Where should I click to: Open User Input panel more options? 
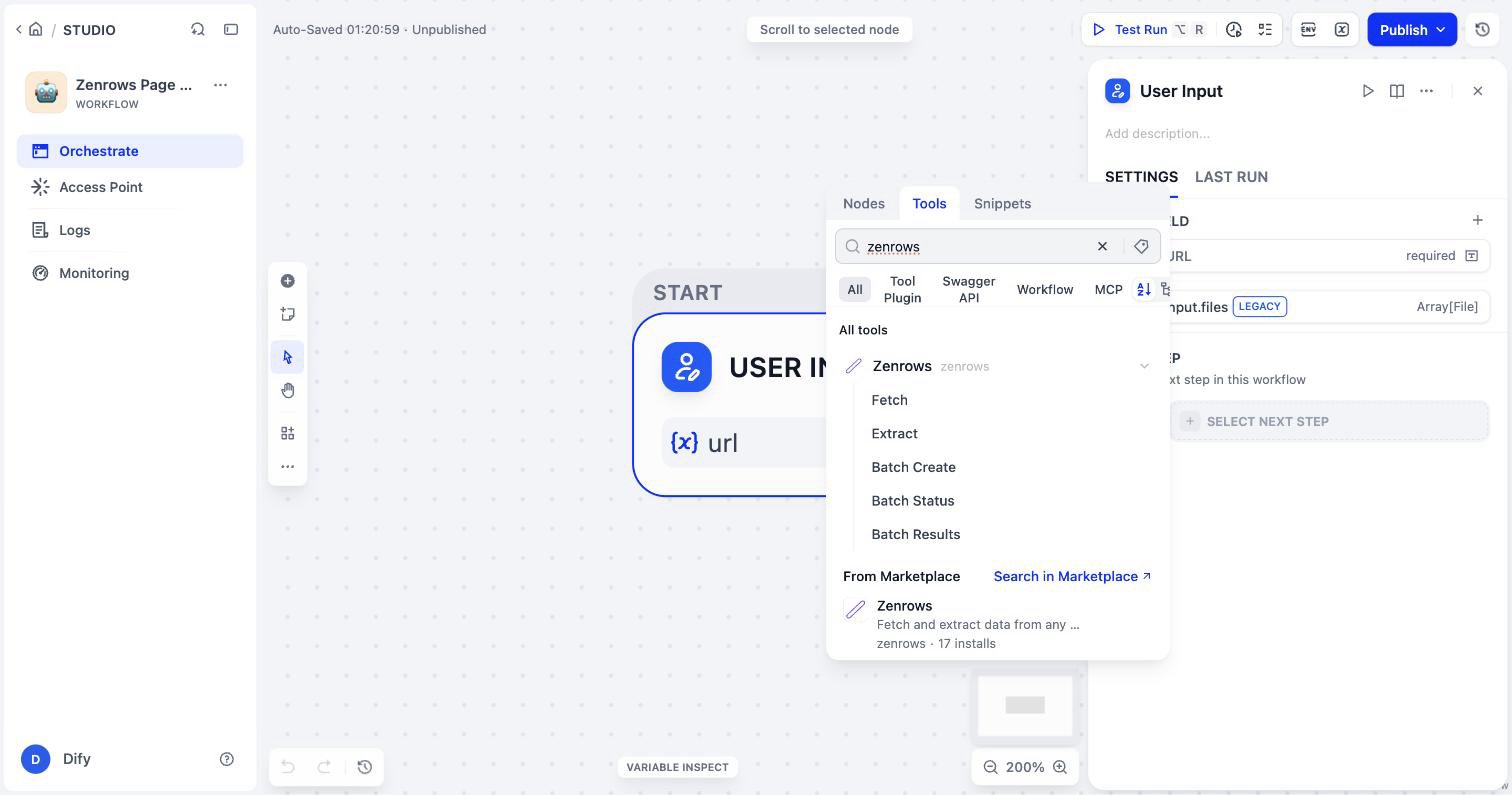1427,91
